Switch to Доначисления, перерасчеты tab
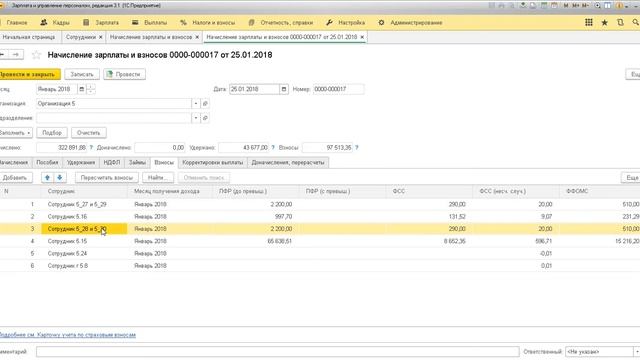Image resolution: width=640 pixels, height=360 pixels. 288,162
